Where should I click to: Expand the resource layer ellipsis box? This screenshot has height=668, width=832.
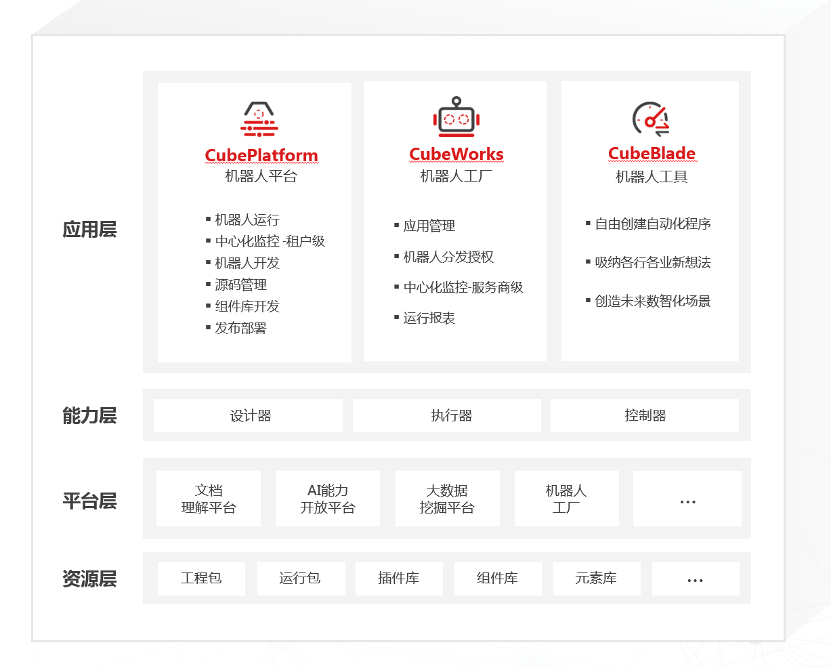pyautogui.click(x=695, y=578)
